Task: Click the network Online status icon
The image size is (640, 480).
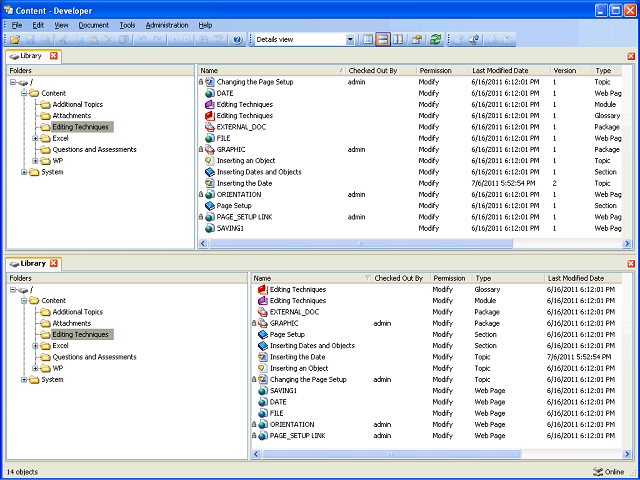Action: [x=598, y=472]
